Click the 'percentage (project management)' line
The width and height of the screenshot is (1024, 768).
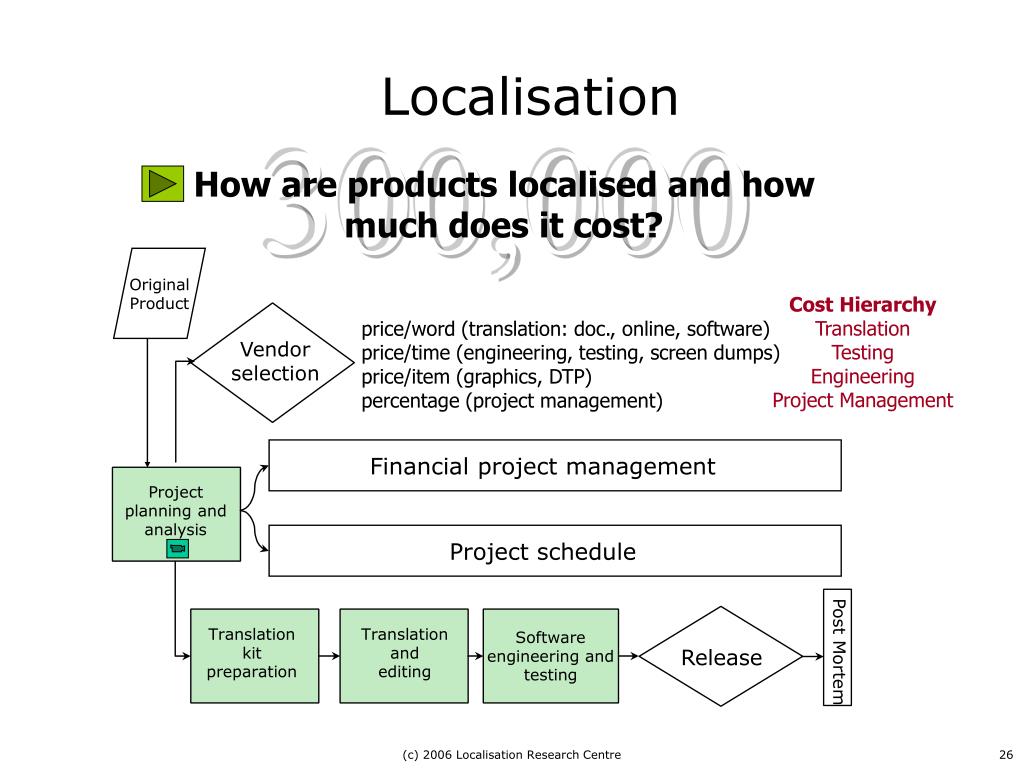pyautogui.click(x=512, y=400)
